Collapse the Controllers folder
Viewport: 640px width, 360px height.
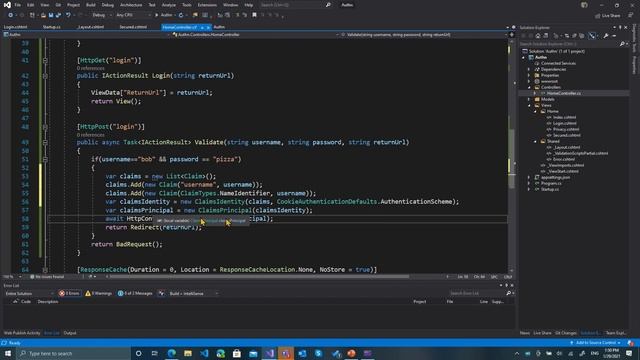(529, 87)
